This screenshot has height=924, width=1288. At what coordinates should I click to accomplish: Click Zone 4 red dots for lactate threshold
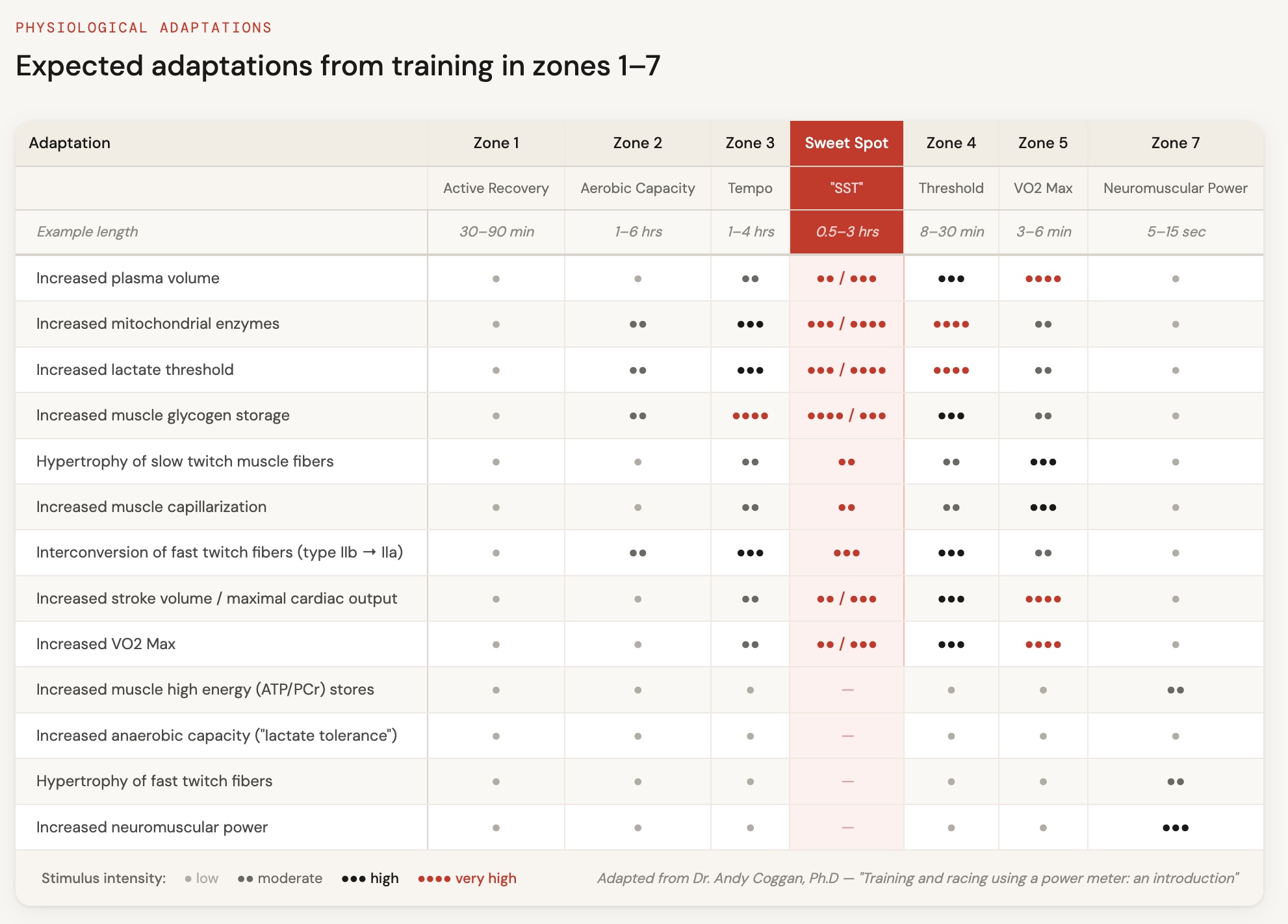(x=951, y=370)
